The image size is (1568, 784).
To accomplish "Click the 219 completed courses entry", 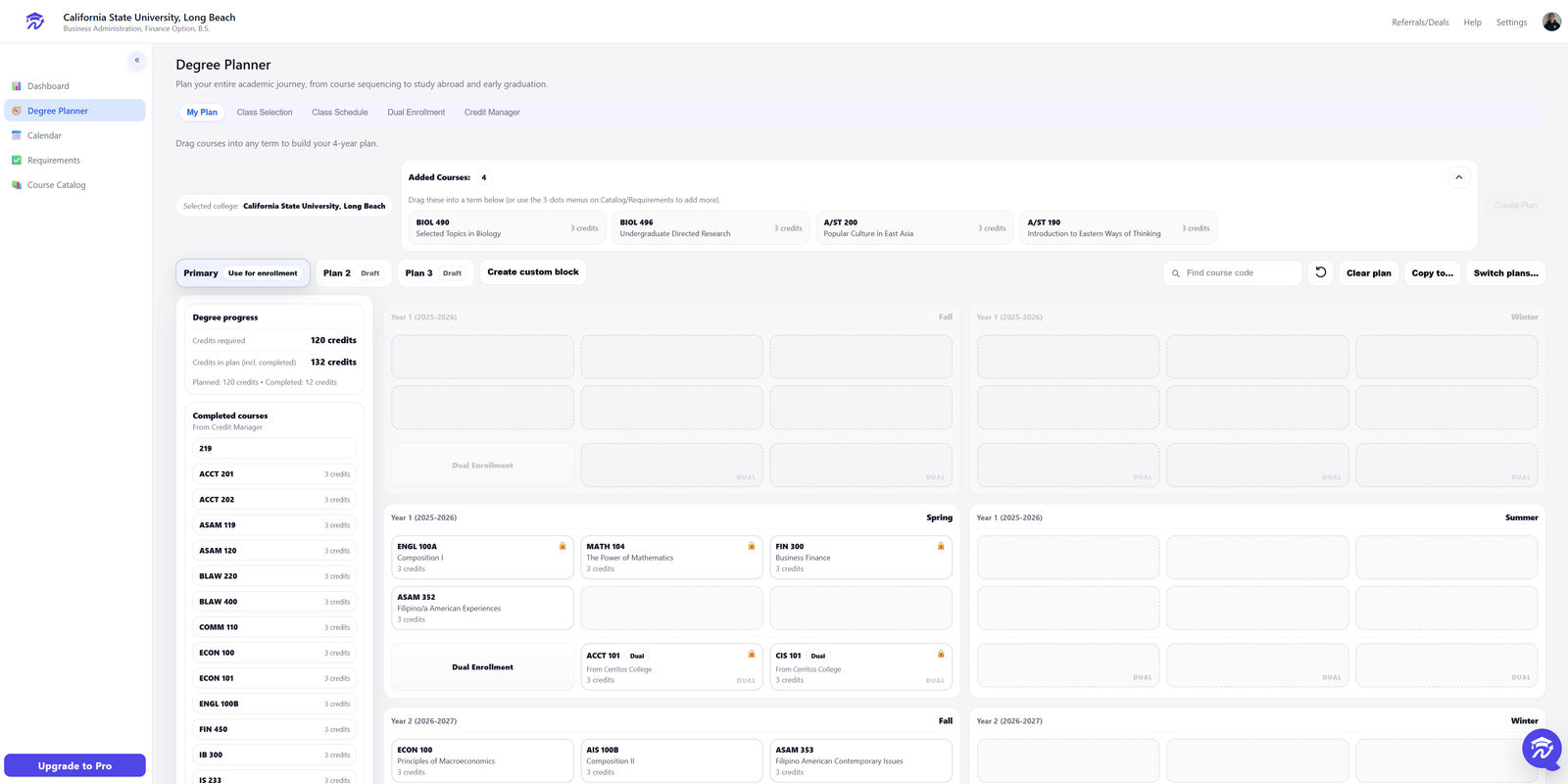I will coord(274,449).
